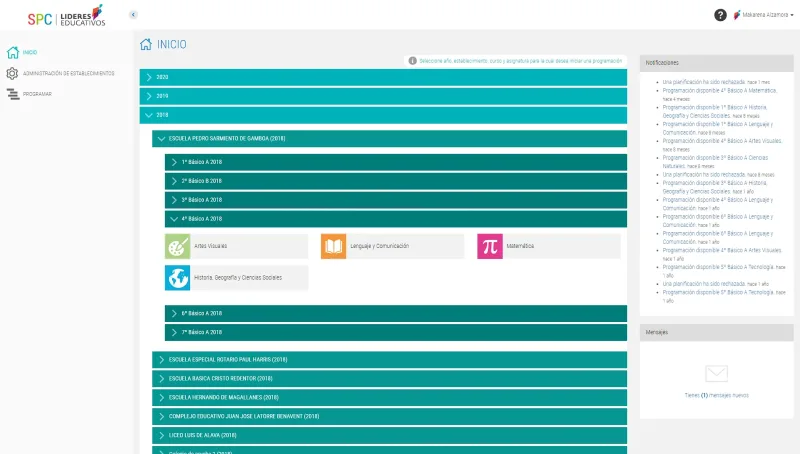Go to Inicio in the sidebar
Screen dimensions: 800x454
coord(22,52)
